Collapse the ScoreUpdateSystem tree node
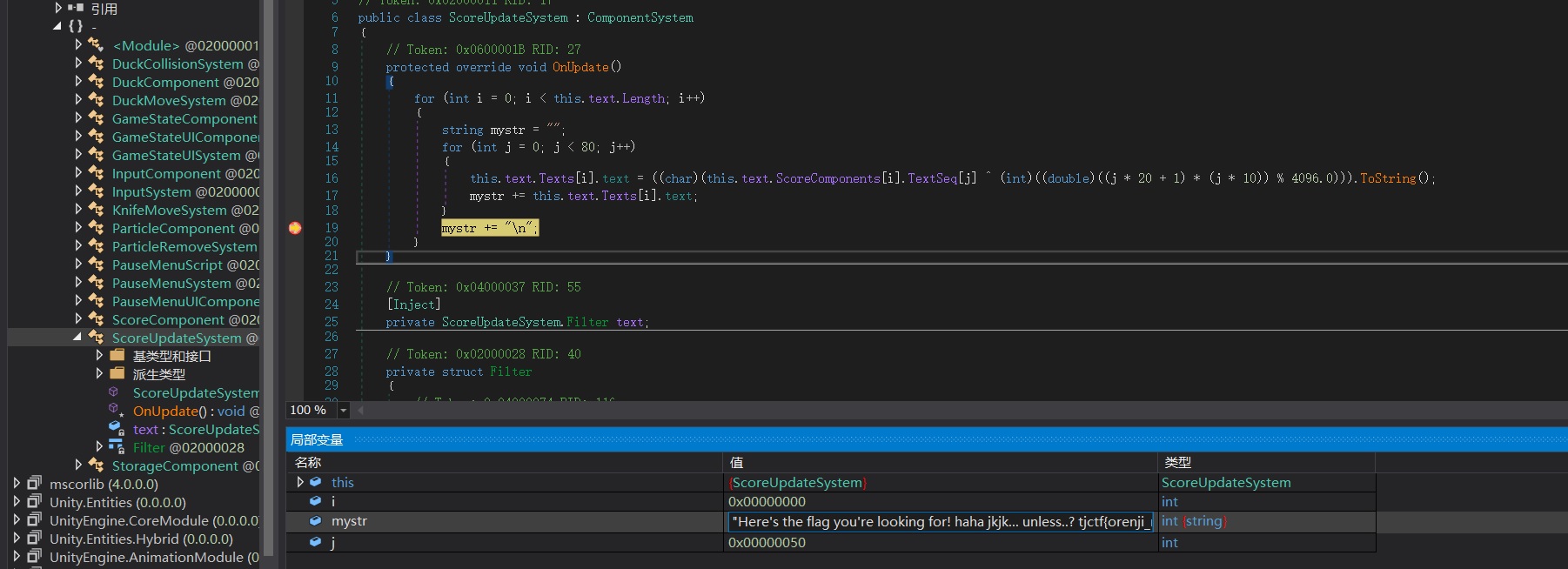Screen dimensions: 1568x569 click(x=77, y=337)
